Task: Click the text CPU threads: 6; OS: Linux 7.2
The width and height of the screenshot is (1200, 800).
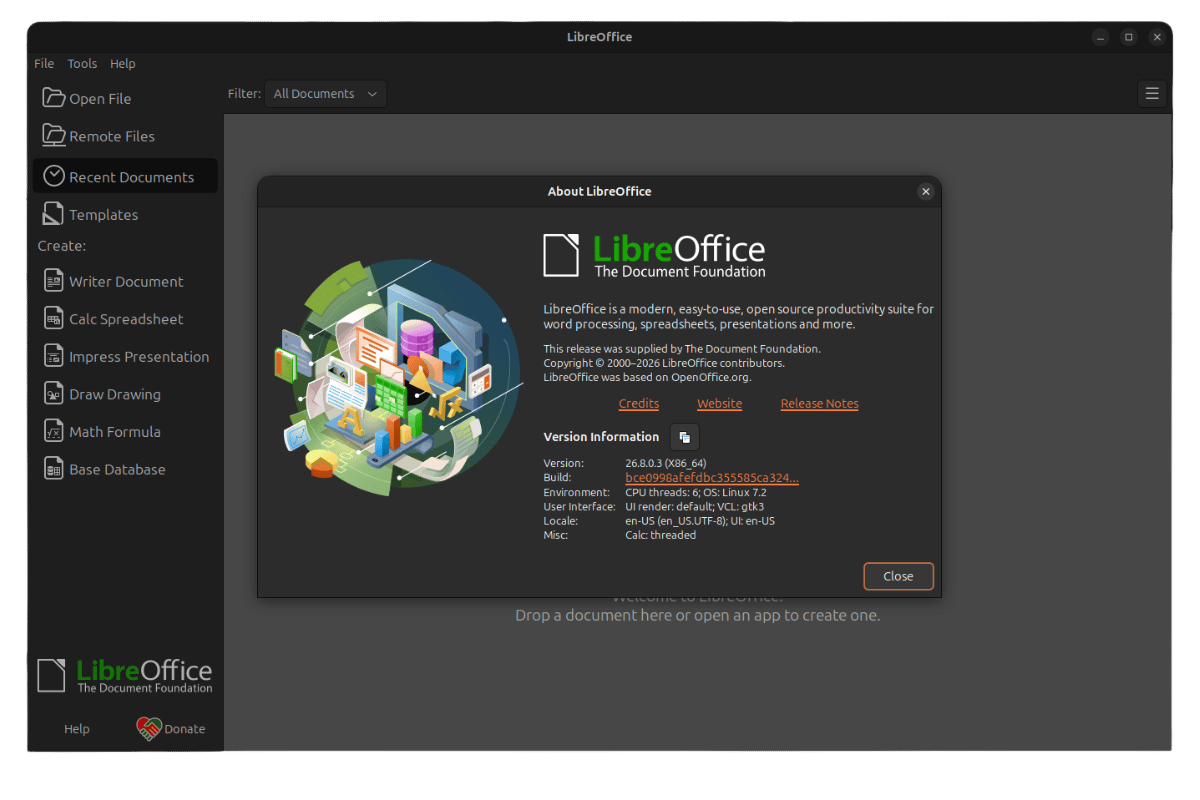Action: (696, 492)
